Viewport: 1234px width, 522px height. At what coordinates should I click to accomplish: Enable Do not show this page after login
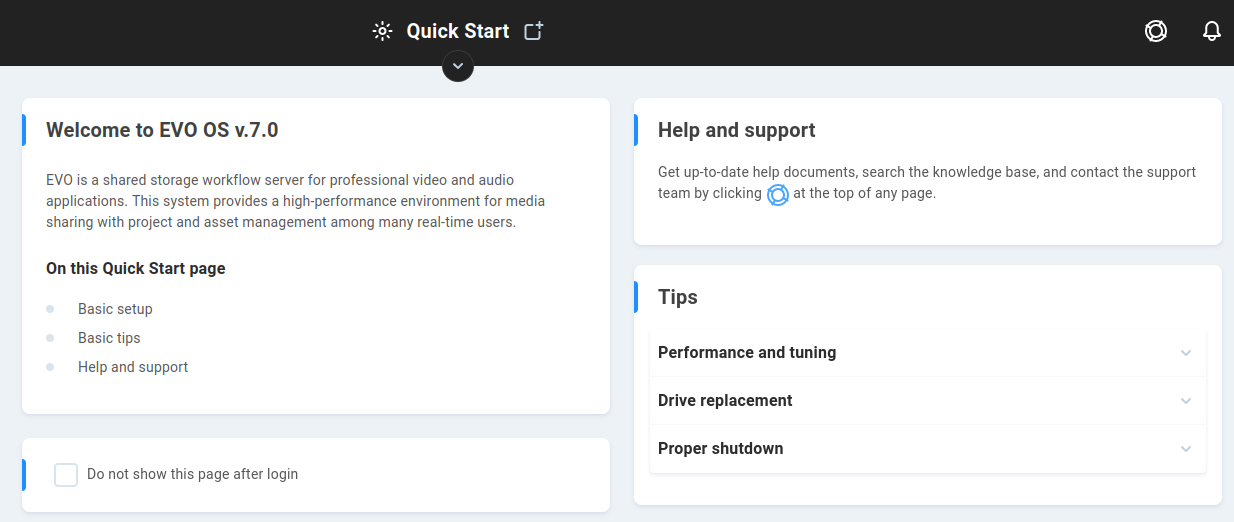[66, 475]
